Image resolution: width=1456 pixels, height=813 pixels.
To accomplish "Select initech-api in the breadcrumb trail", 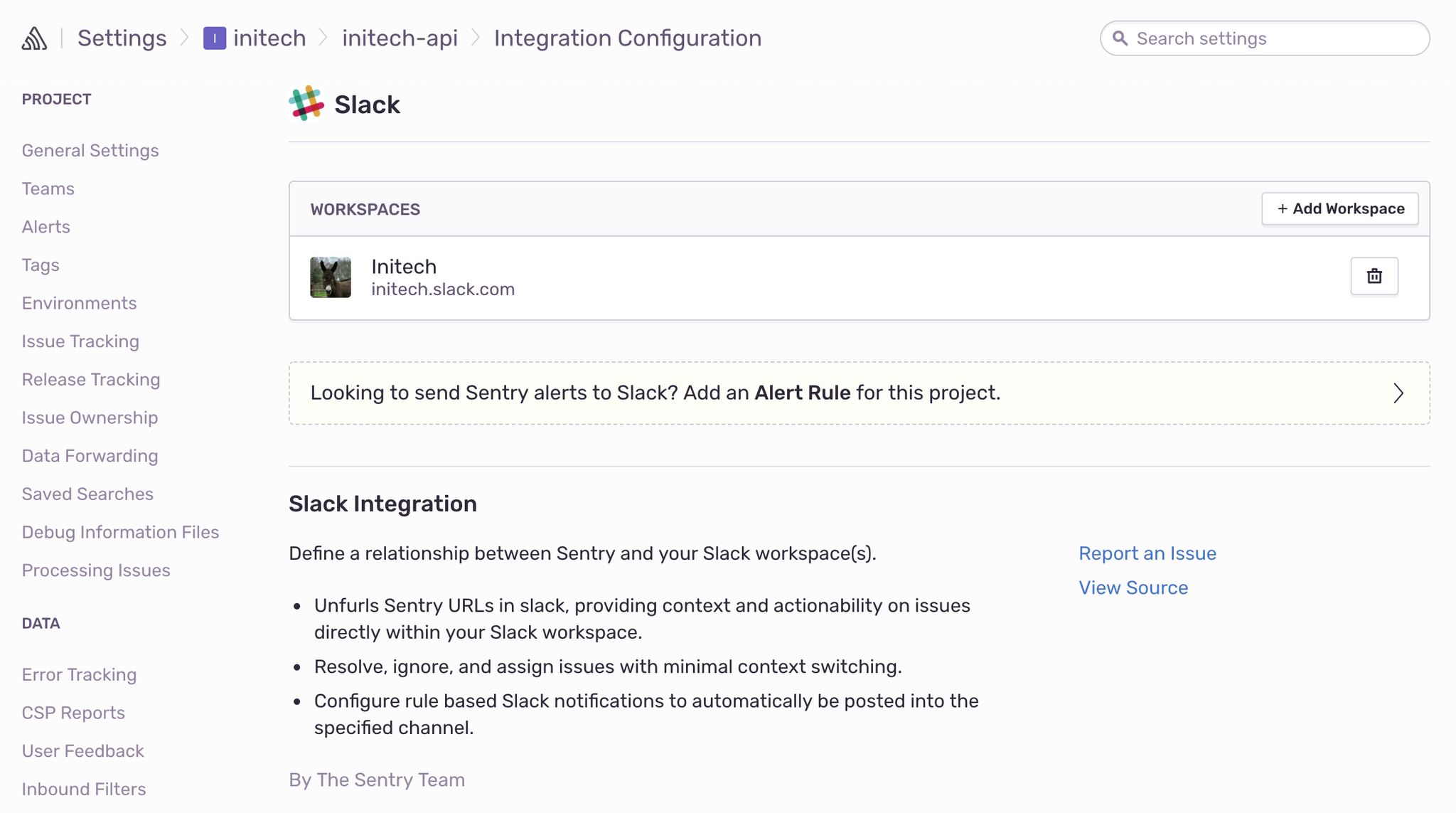I will (x=400, y=38).
